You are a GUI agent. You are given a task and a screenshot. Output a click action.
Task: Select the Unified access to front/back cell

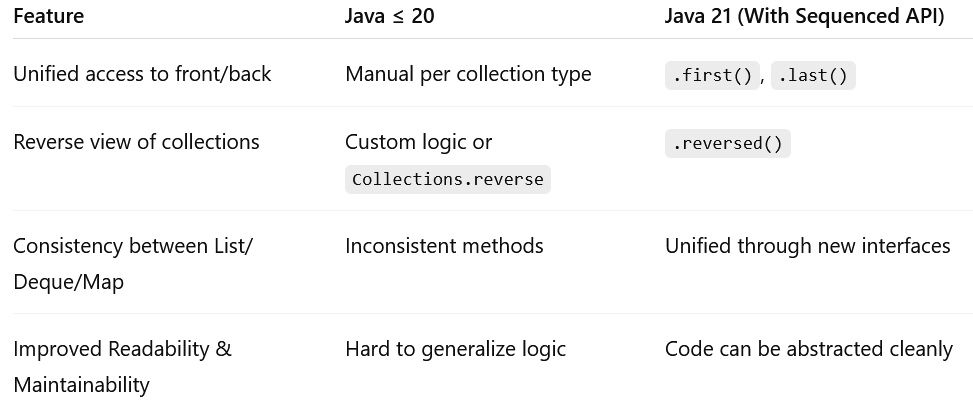click(x=142, y=74)
